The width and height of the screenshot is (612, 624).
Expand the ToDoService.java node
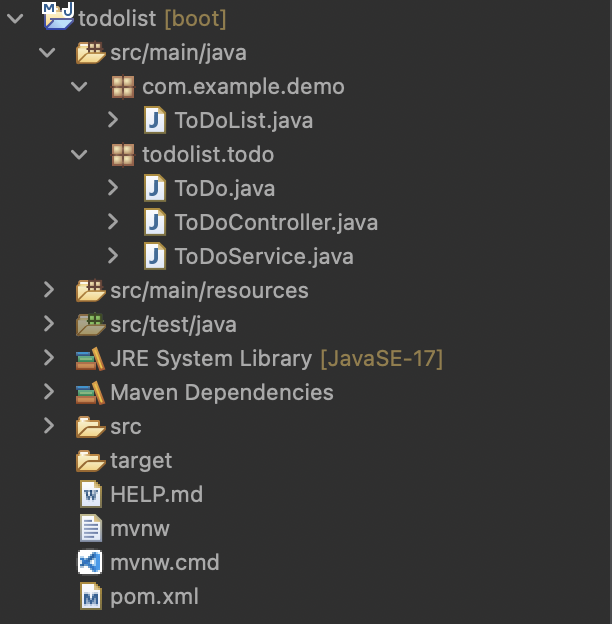pyautogui.click(x=113, y=255)
